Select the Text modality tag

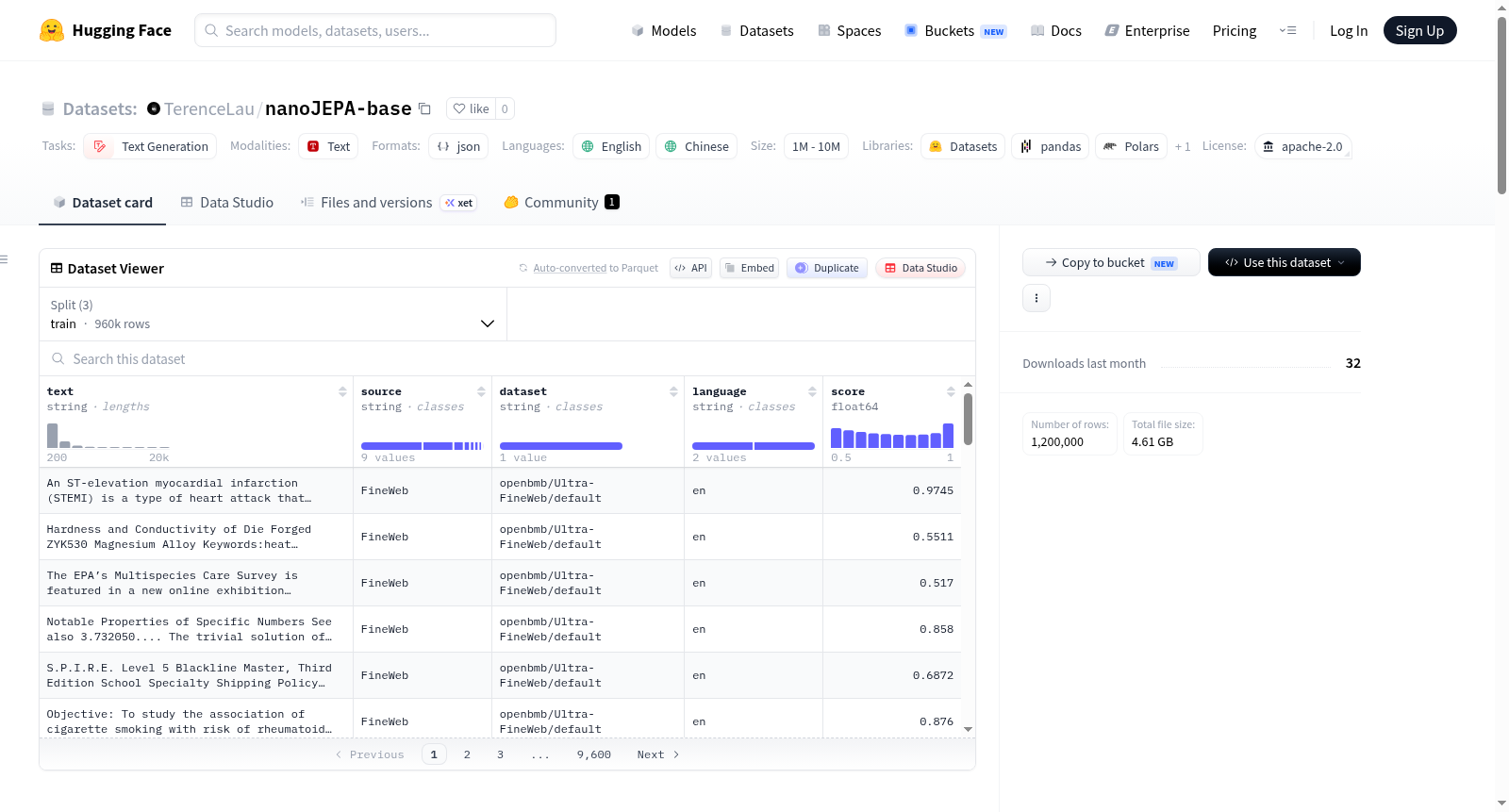coord(328,146)
